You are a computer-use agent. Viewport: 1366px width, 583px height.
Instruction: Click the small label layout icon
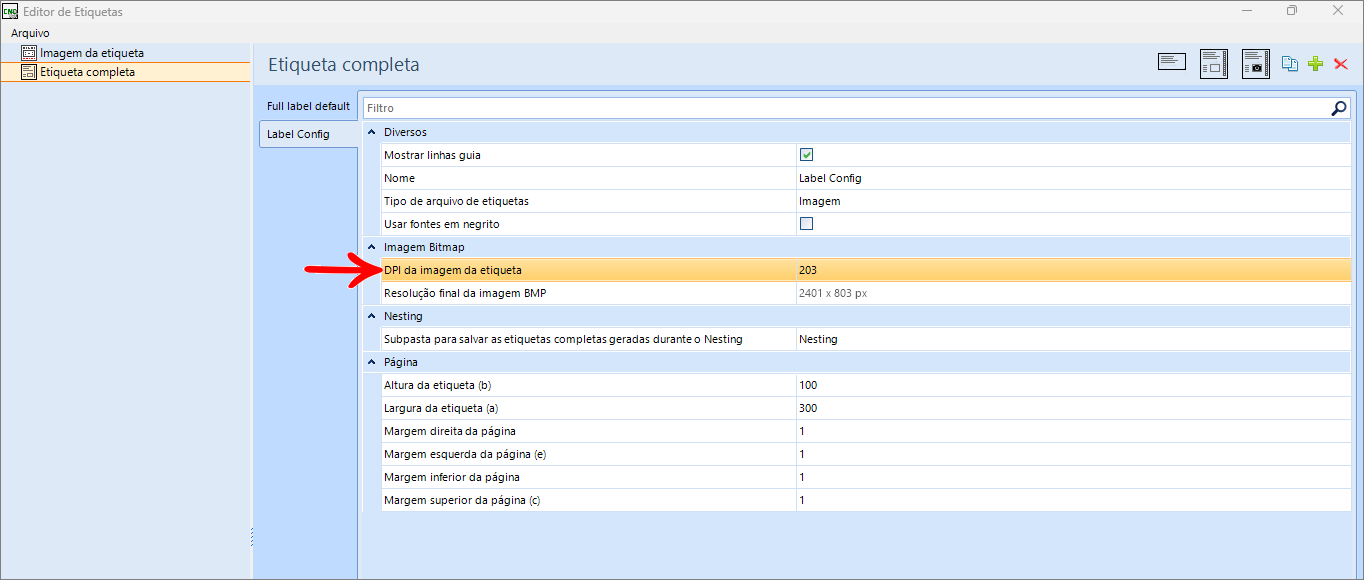pyautogui.click(x=1172, y=62)
